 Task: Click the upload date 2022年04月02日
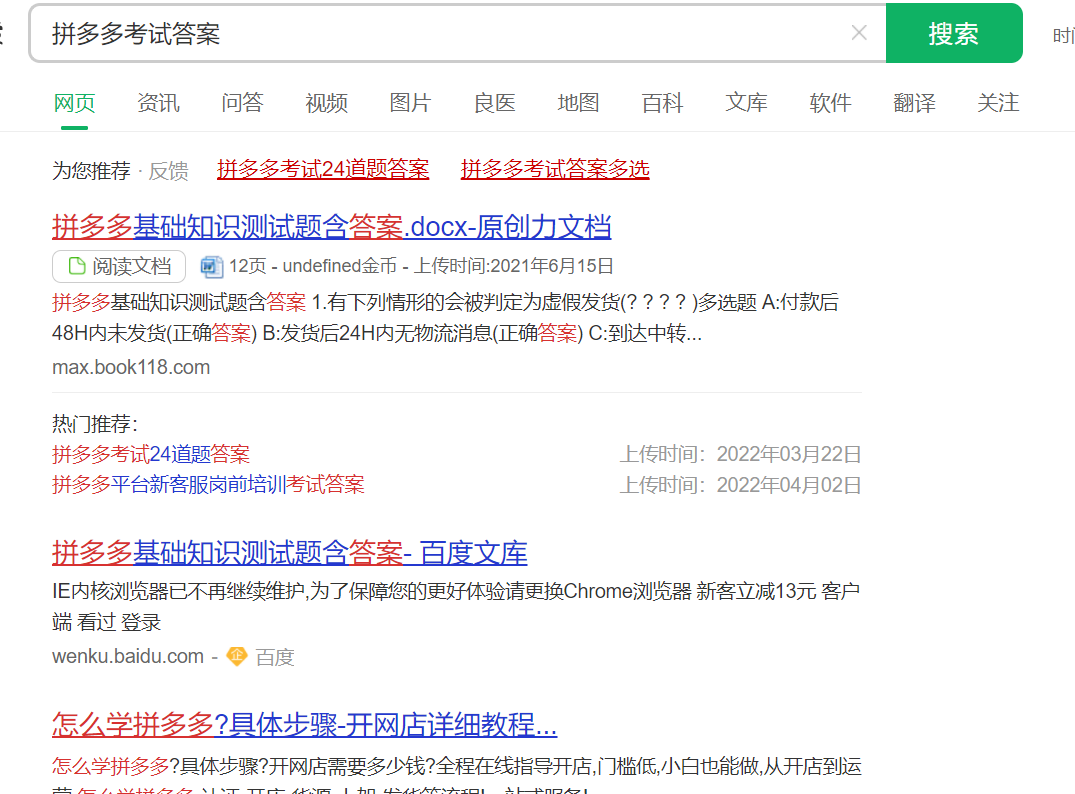[x=788, y=485]
